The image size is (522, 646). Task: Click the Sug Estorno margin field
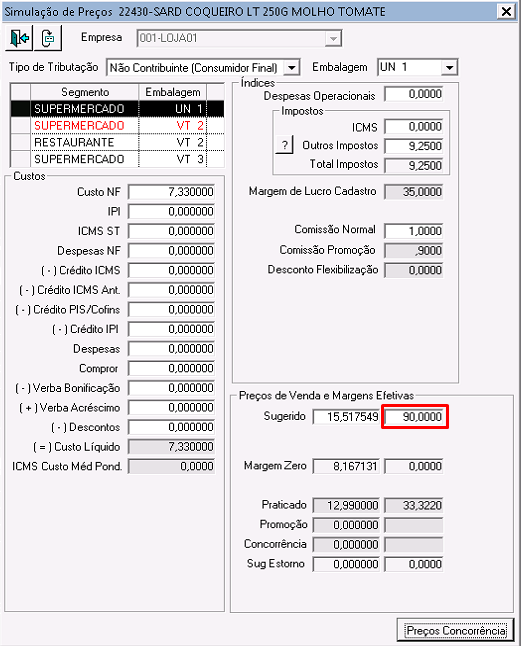[x=414, y=564]
